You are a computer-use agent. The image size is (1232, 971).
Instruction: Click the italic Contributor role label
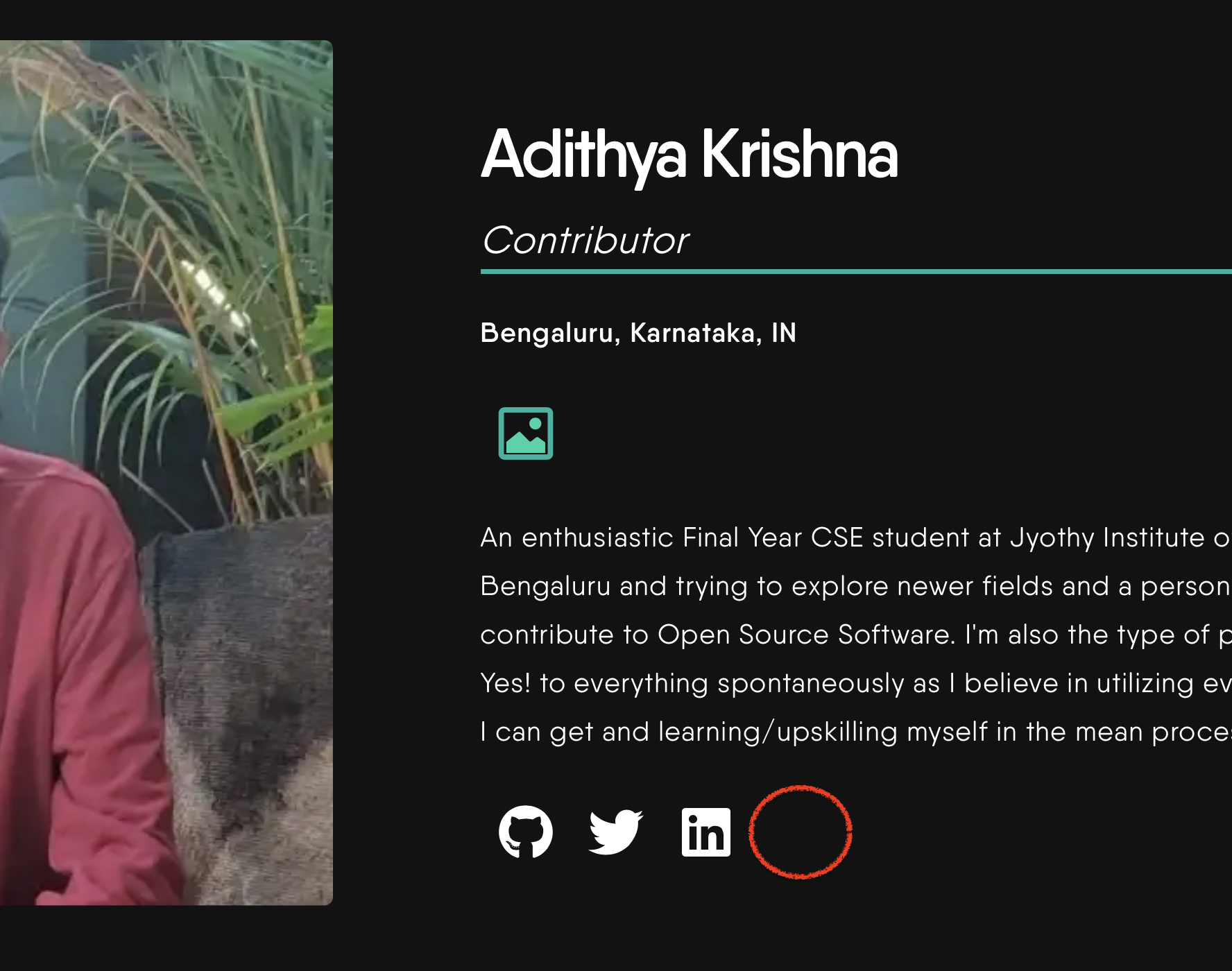click(x=585, y=241)
